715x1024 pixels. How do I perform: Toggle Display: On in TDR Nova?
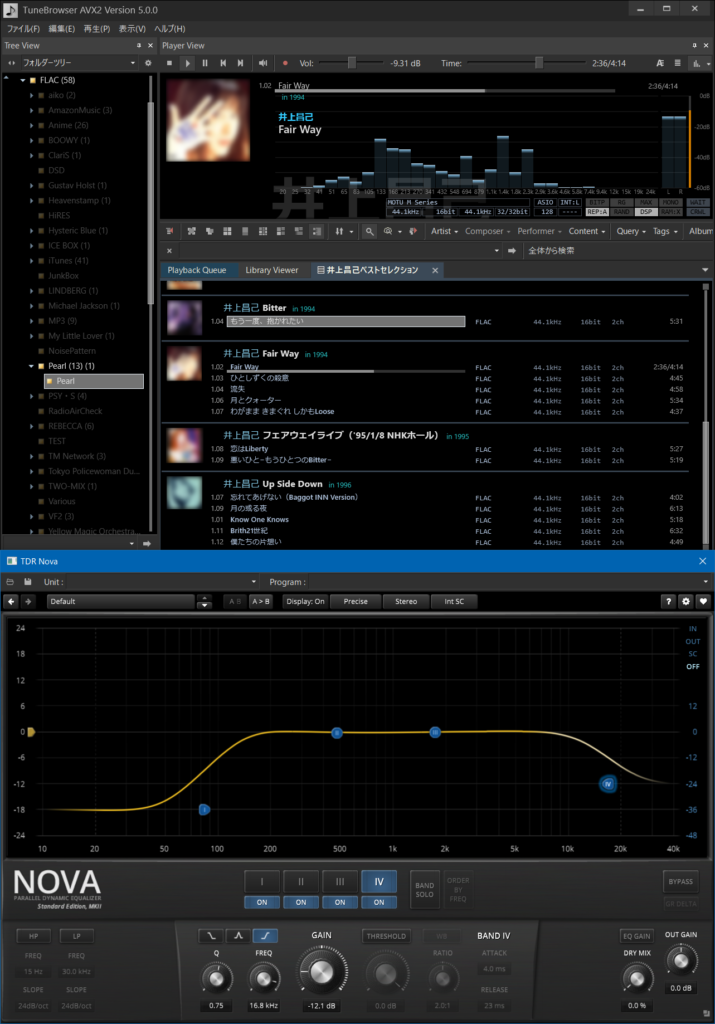[x=306, y=601]
